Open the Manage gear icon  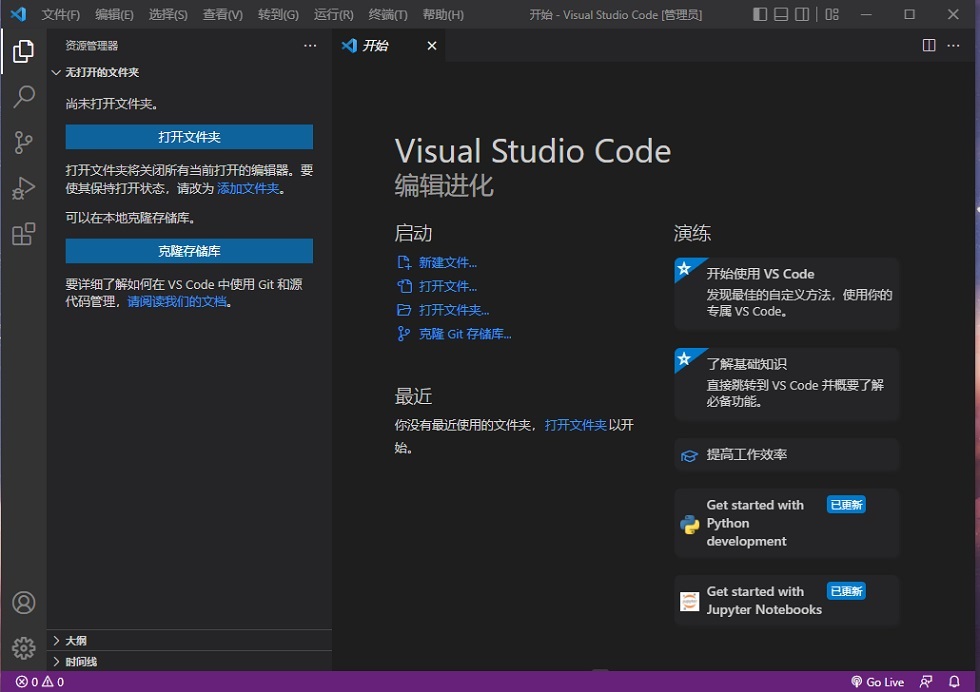(24, 648)
